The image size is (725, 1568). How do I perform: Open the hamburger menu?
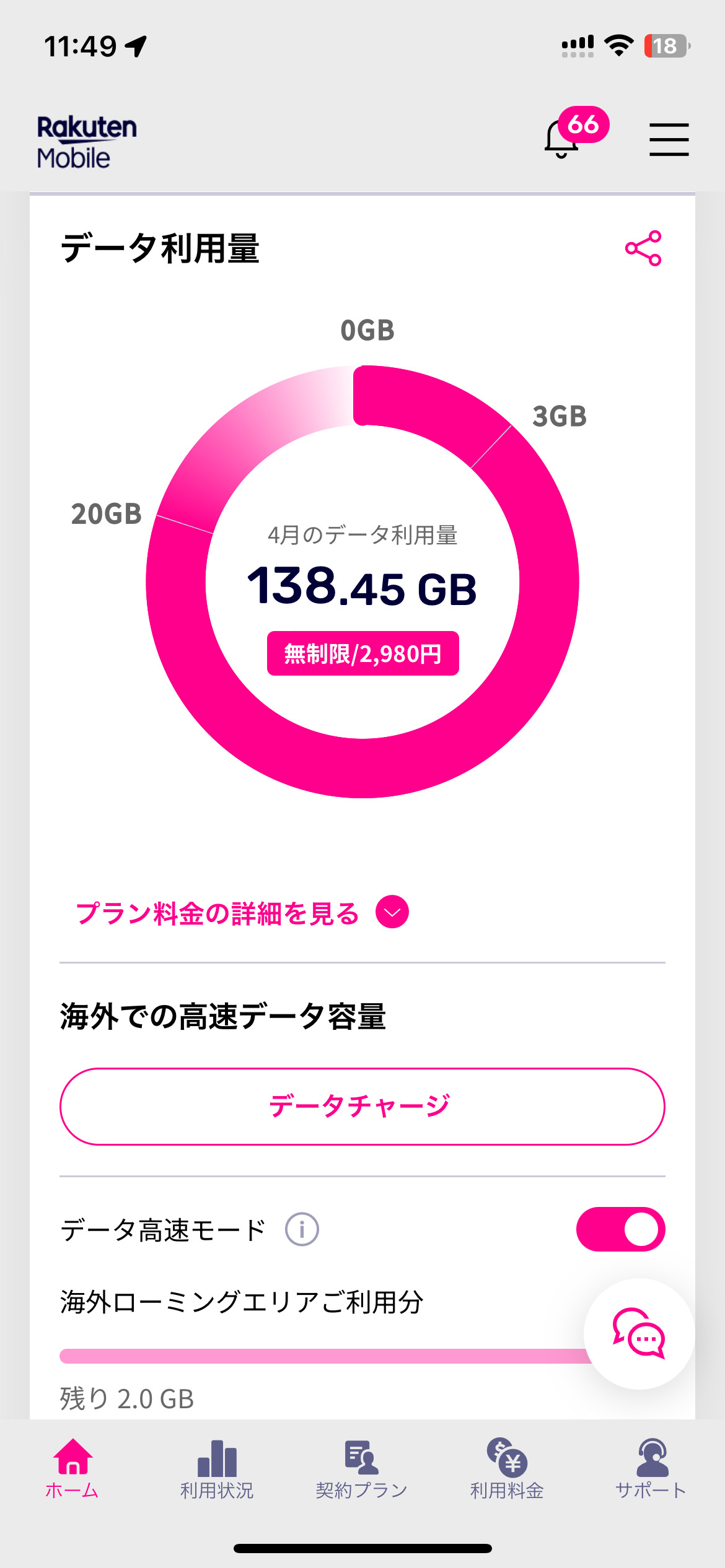tap(669, 139)
